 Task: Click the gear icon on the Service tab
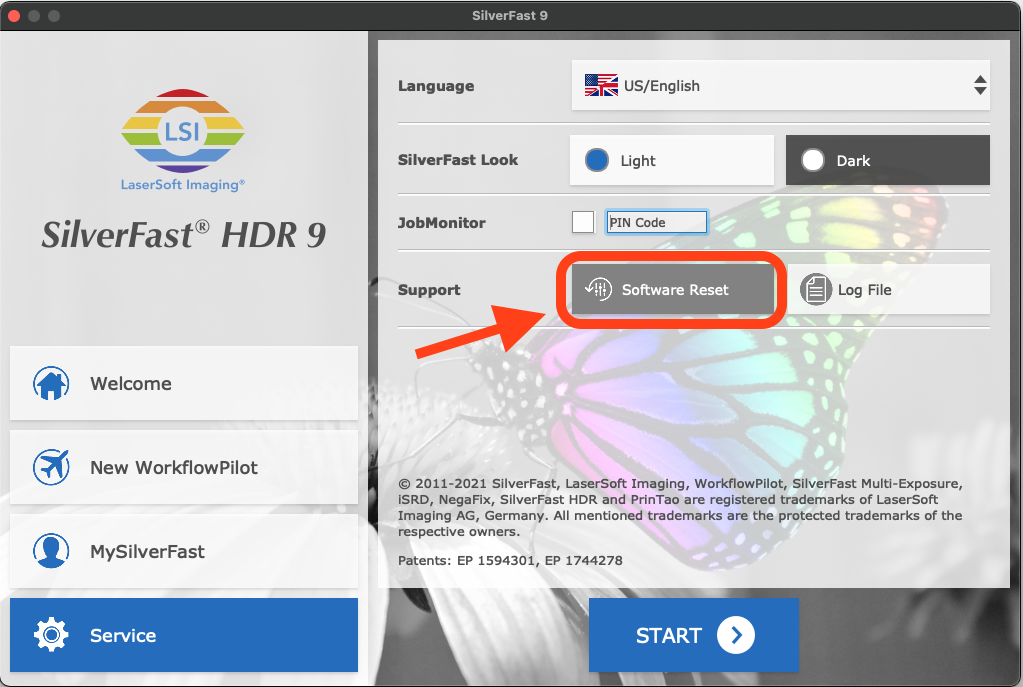pos(51,635)
